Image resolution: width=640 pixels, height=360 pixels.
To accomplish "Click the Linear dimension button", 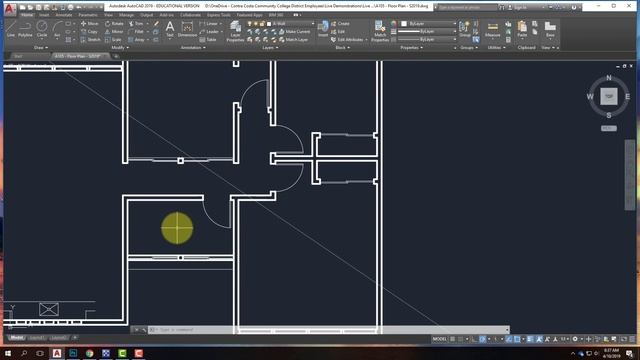I will coord(209,24).
